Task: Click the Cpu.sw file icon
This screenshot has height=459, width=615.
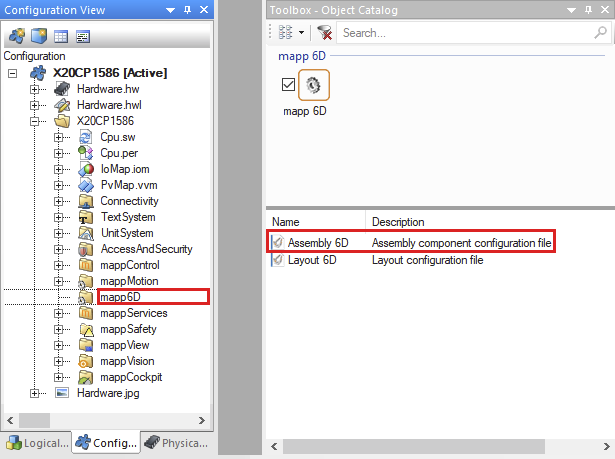Action: coord(86,137)
